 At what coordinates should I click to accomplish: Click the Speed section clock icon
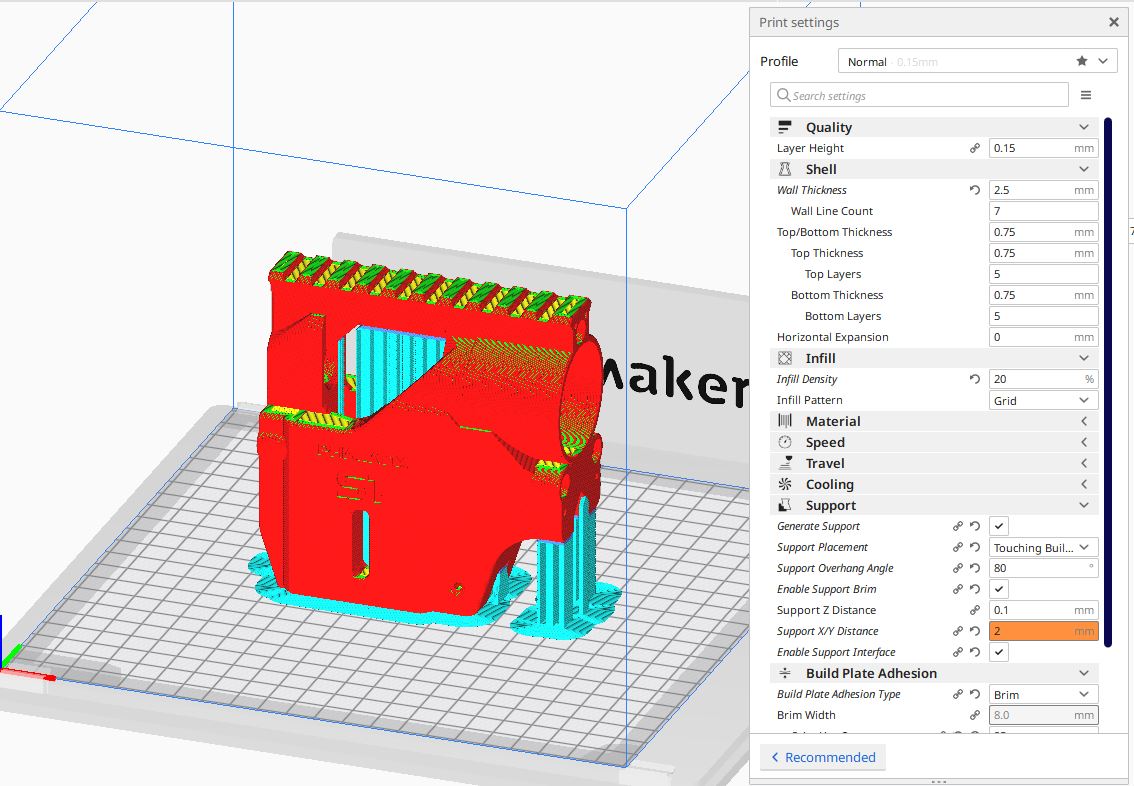click(x=785, y=442)
